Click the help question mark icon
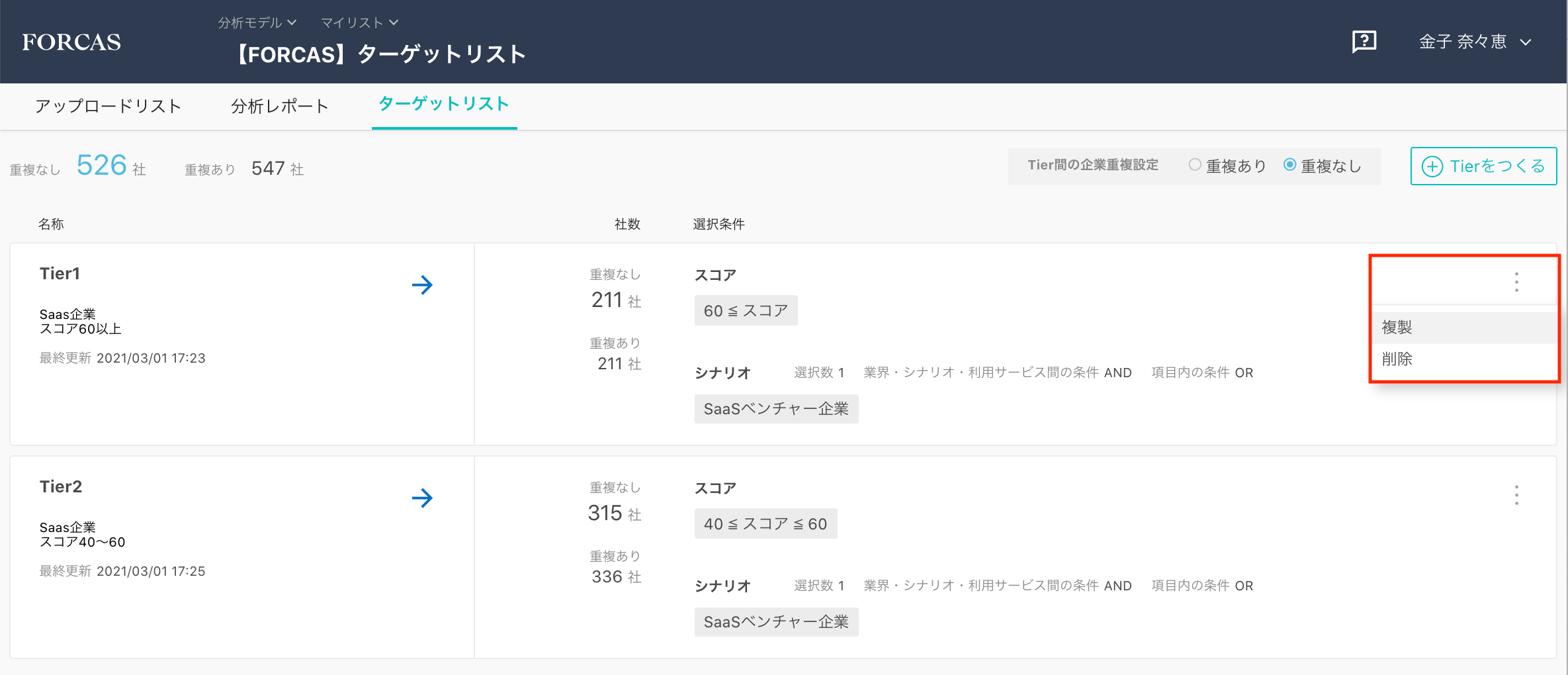 (x=1364, y=42)
